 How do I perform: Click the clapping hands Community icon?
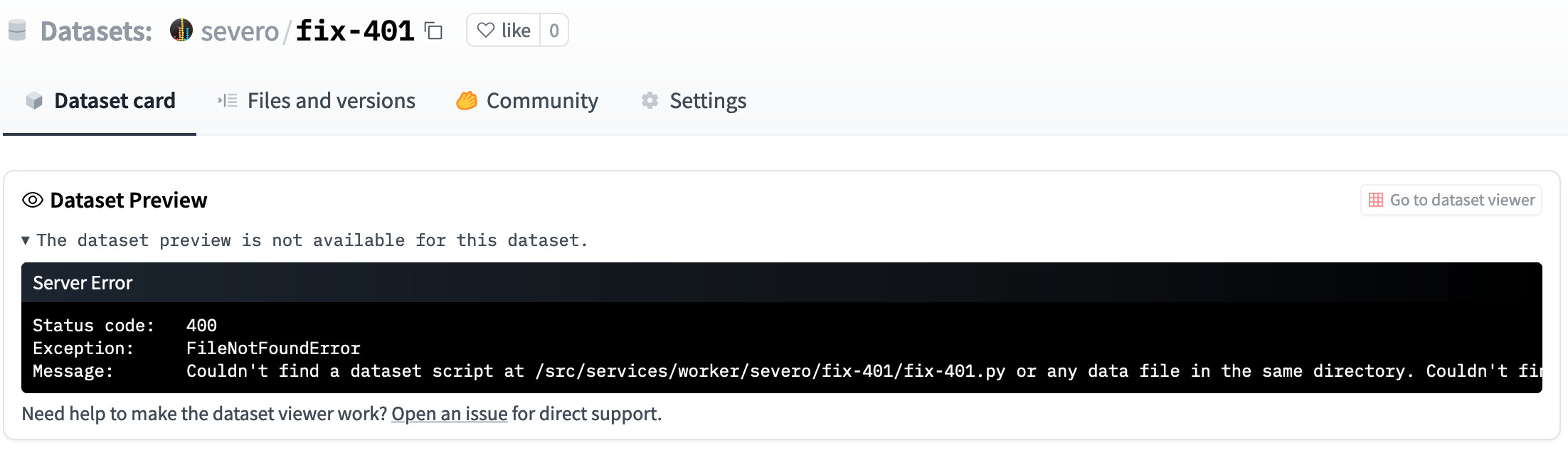466,100
